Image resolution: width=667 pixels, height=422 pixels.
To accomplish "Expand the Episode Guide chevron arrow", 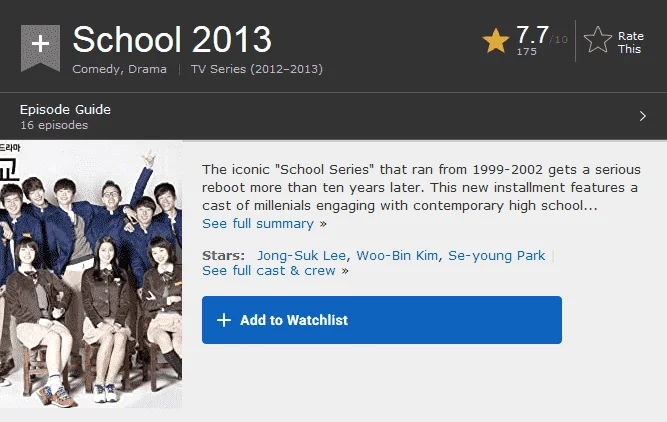I will point(642,116).
